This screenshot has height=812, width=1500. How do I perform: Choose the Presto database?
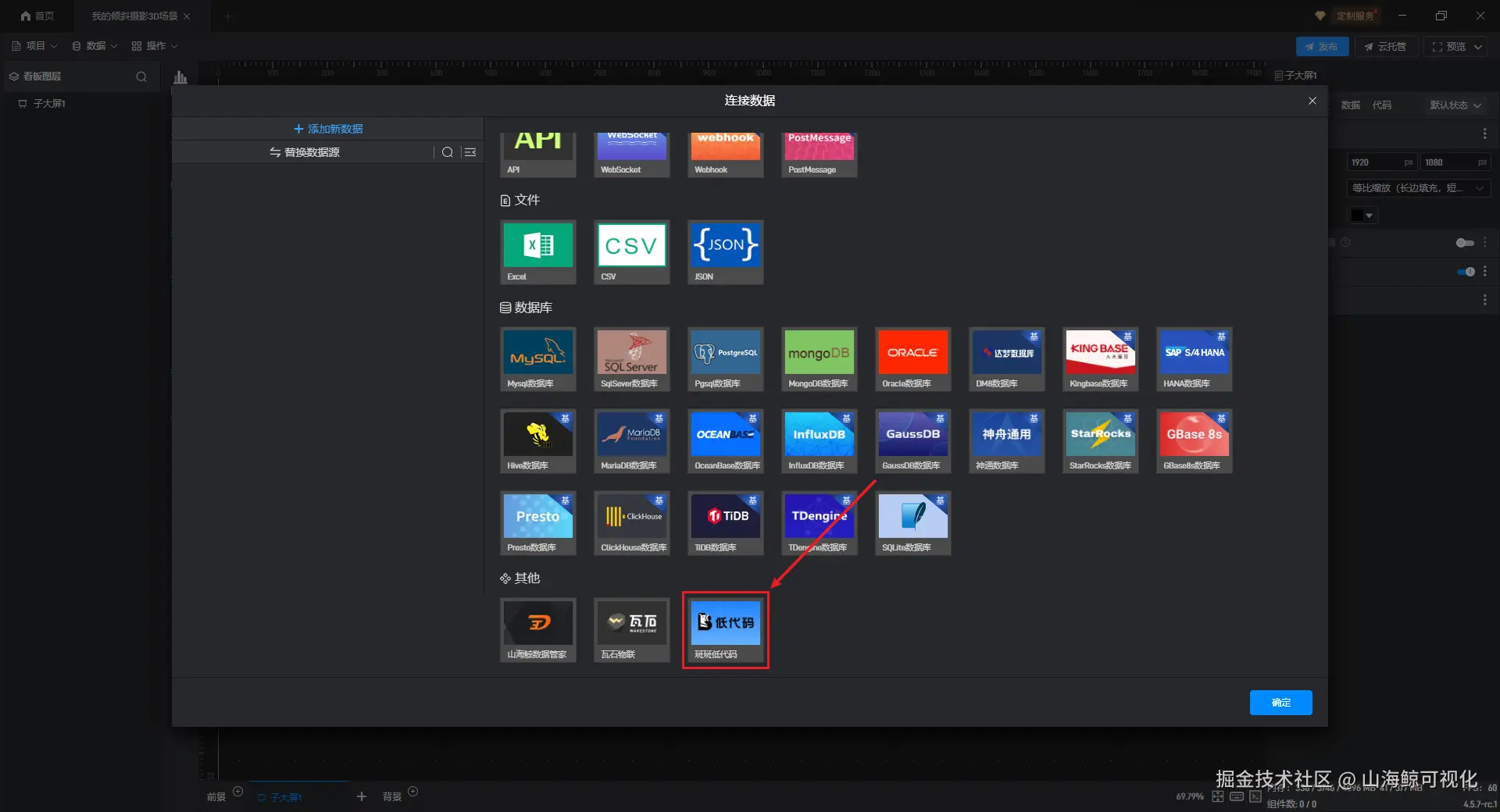coord(537,523)
